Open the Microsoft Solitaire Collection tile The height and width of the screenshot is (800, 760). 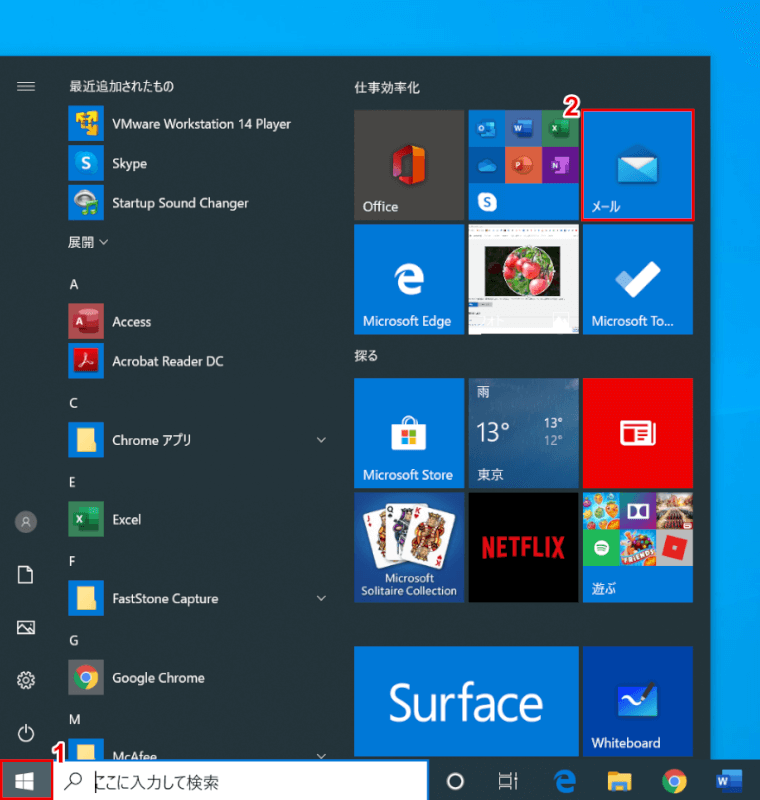[x=409, y=547]
